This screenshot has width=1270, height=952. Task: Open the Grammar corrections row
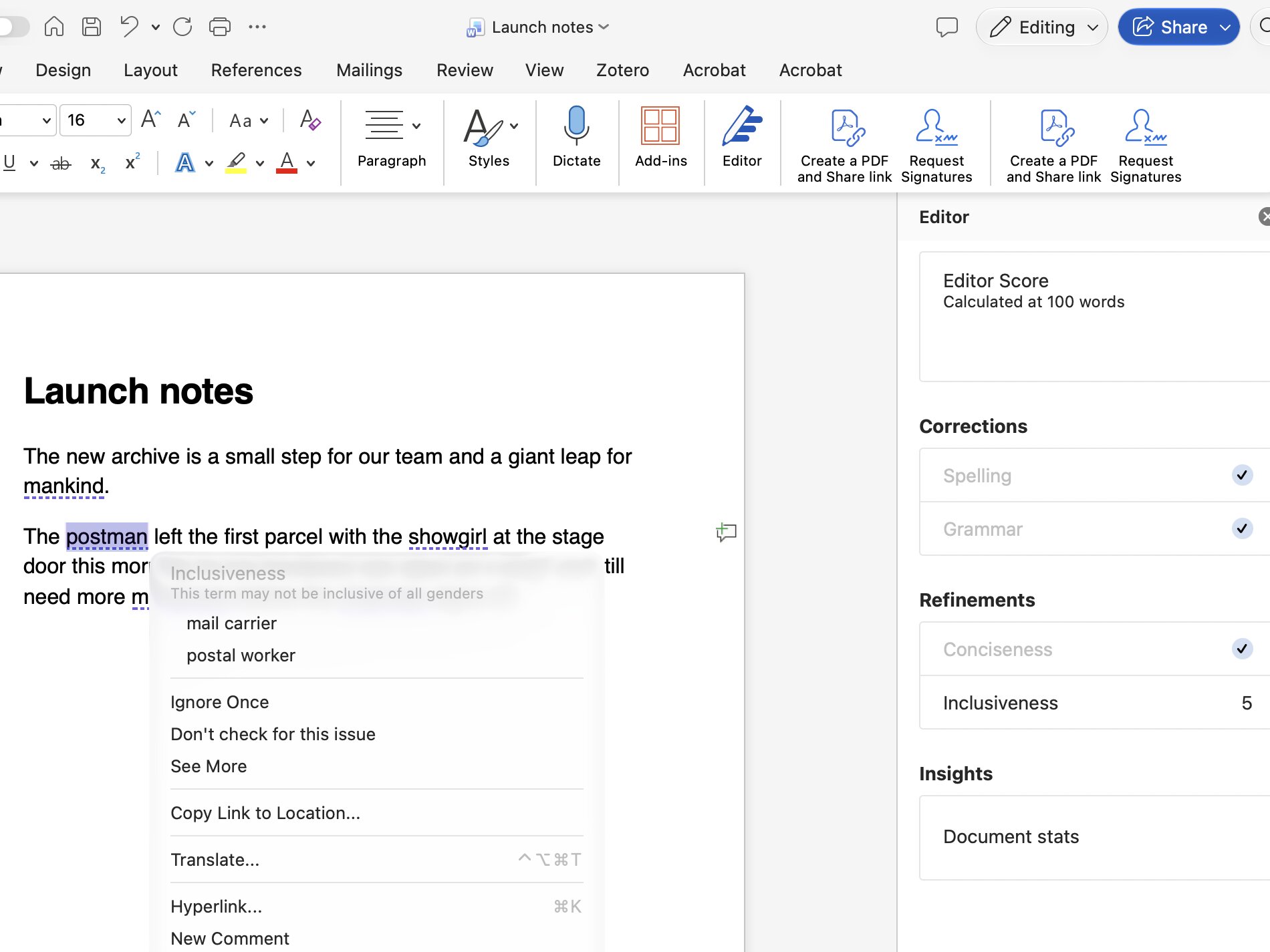1095,528
